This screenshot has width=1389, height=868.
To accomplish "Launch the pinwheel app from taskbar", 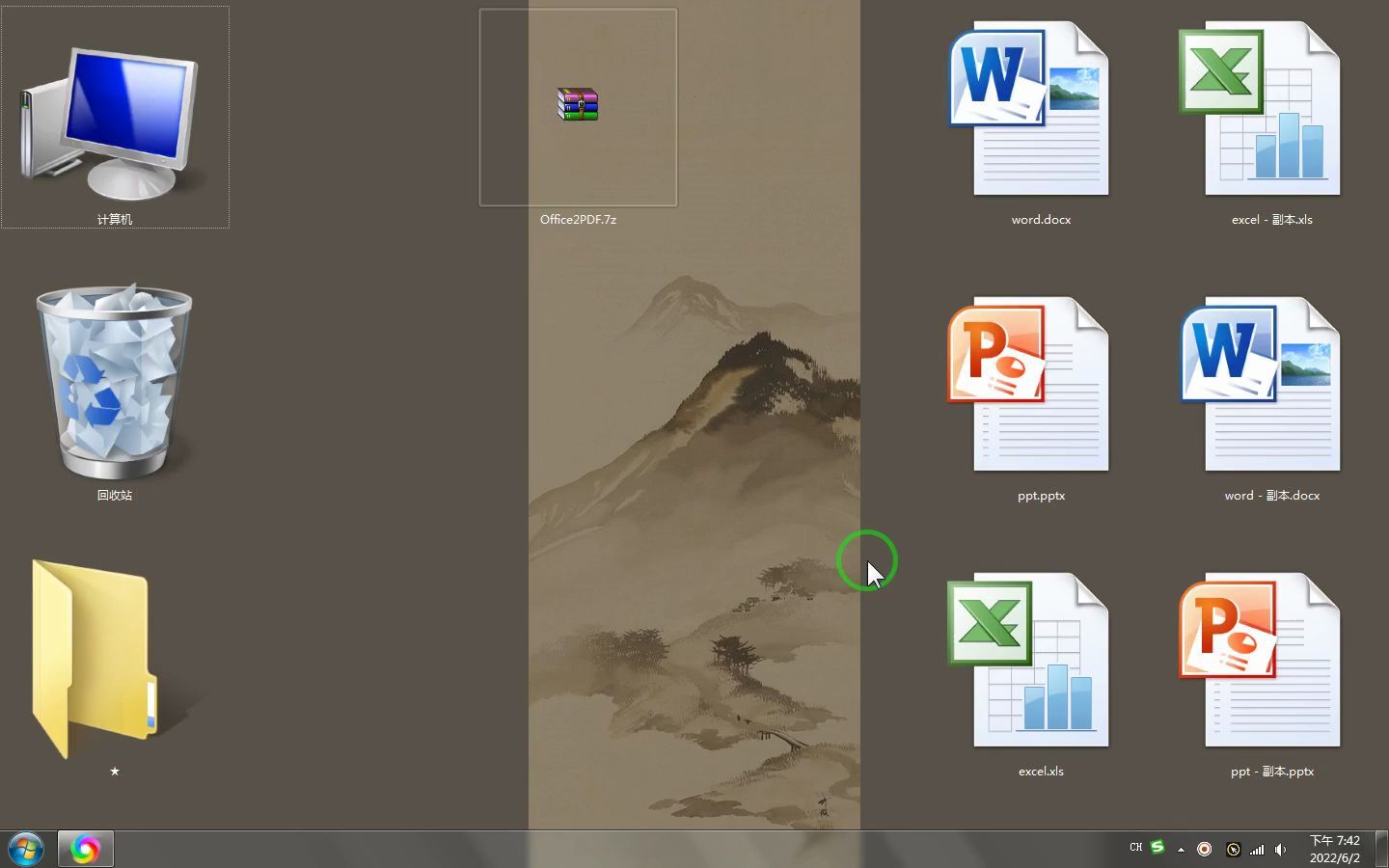I will [x=86, y=849].
